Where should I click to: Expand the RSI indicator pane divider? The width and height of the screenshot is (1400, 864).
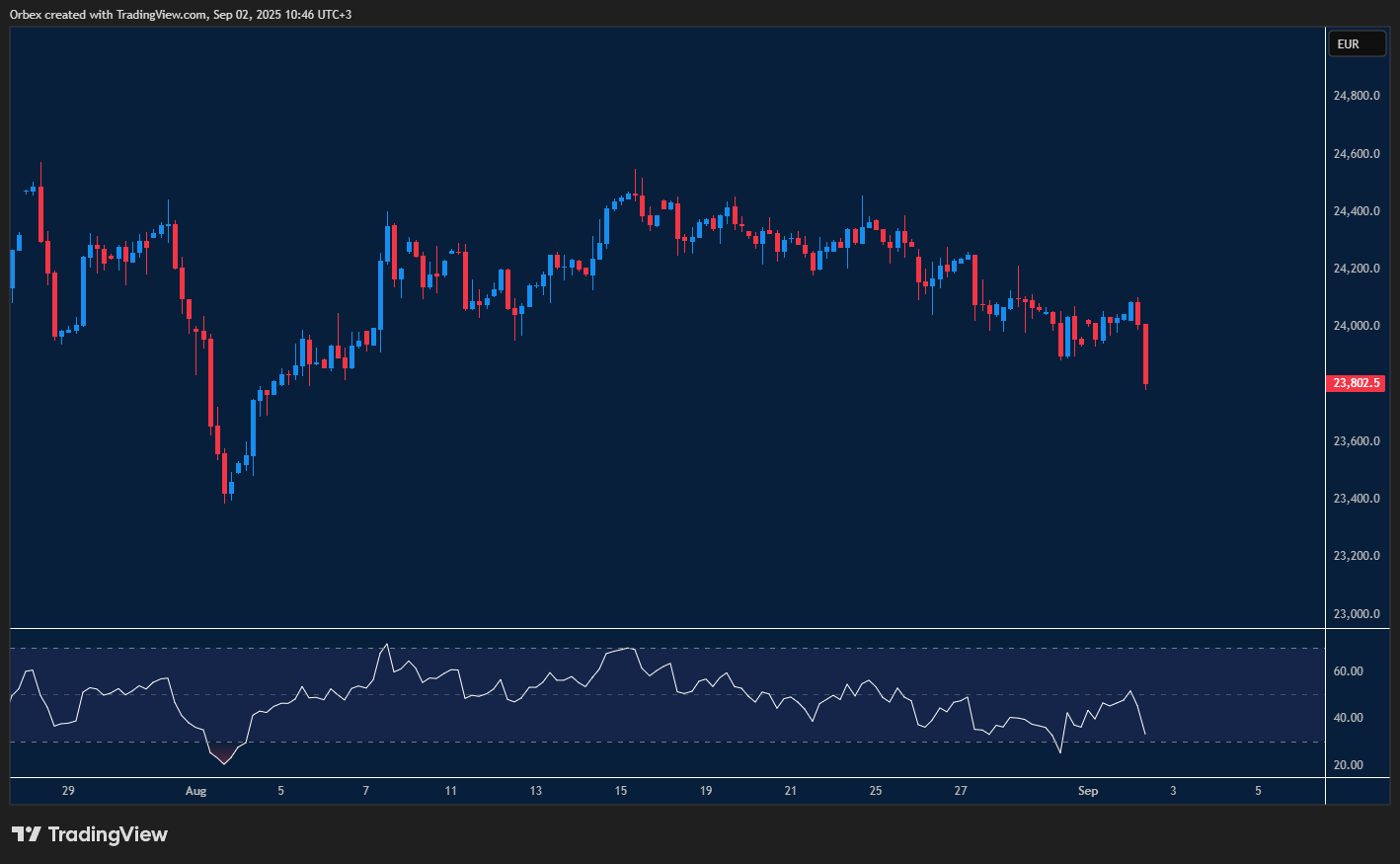tap(661, 626)
